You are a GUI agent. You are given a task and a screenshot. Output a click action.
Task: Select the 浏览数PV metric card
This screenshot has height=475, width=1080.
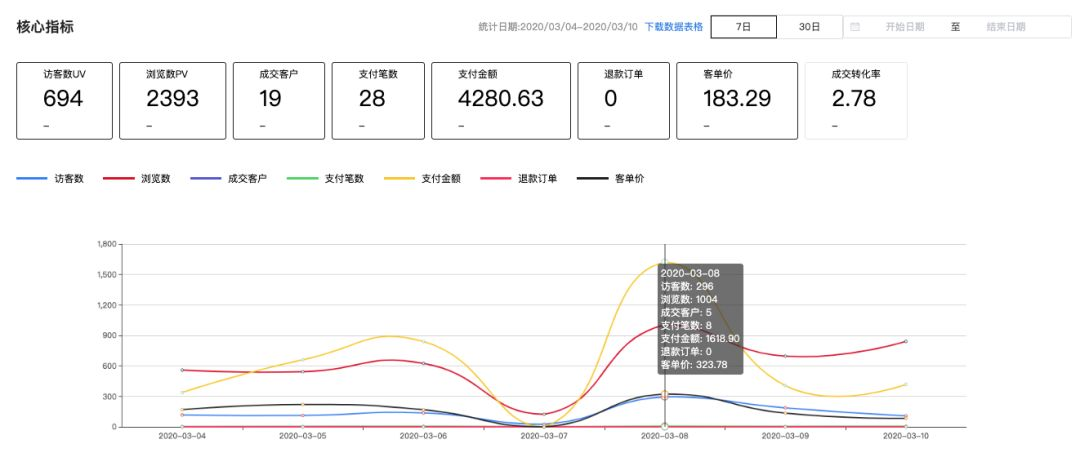click(x=172, y=101)
